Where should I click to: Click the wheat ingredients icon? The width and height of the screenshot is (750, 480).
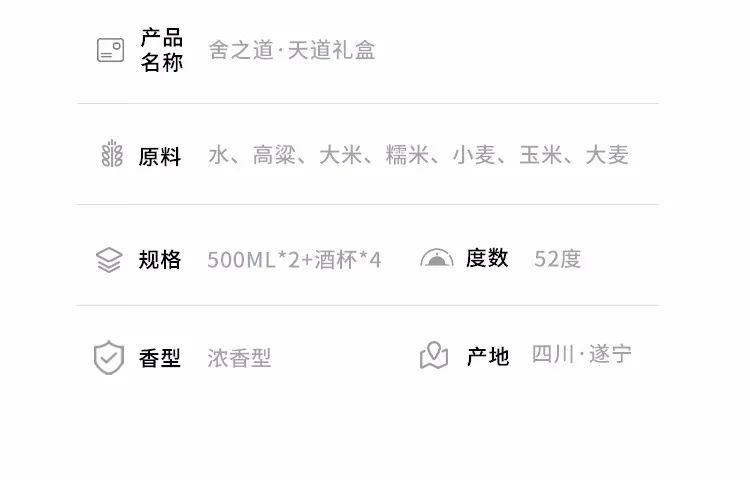pos(112,153)
